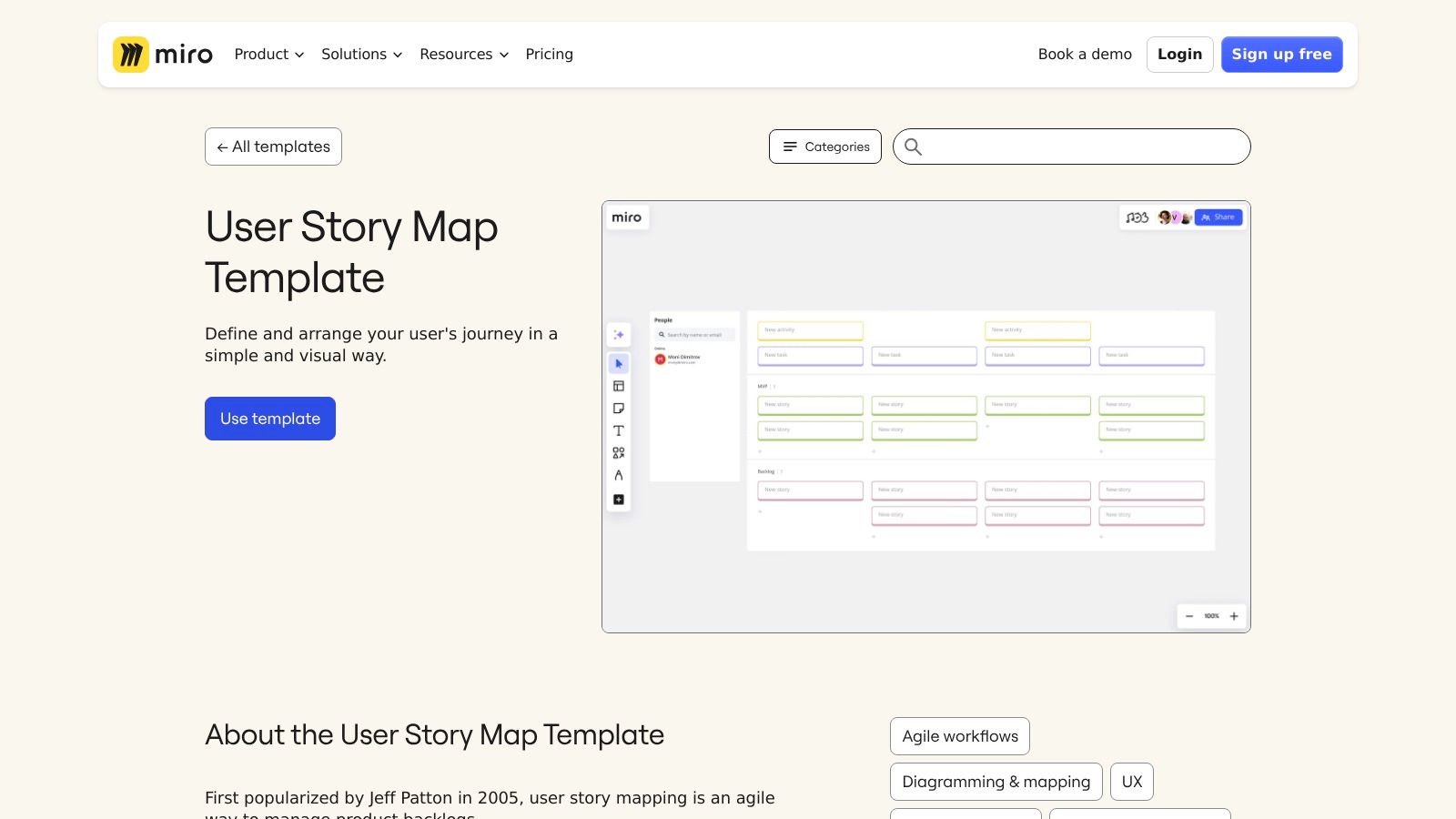Select the templates layout tool in the preview
Image resolution: width=1456 pixels, height=819 pixels.
pos(619,386)
